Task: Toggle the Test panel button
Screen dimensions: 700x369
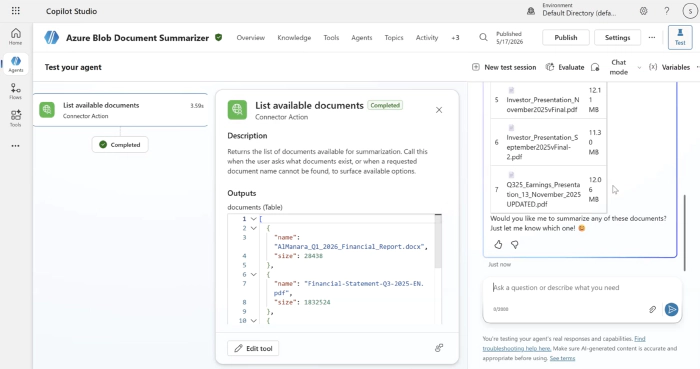Action: [x=680, y=37]
